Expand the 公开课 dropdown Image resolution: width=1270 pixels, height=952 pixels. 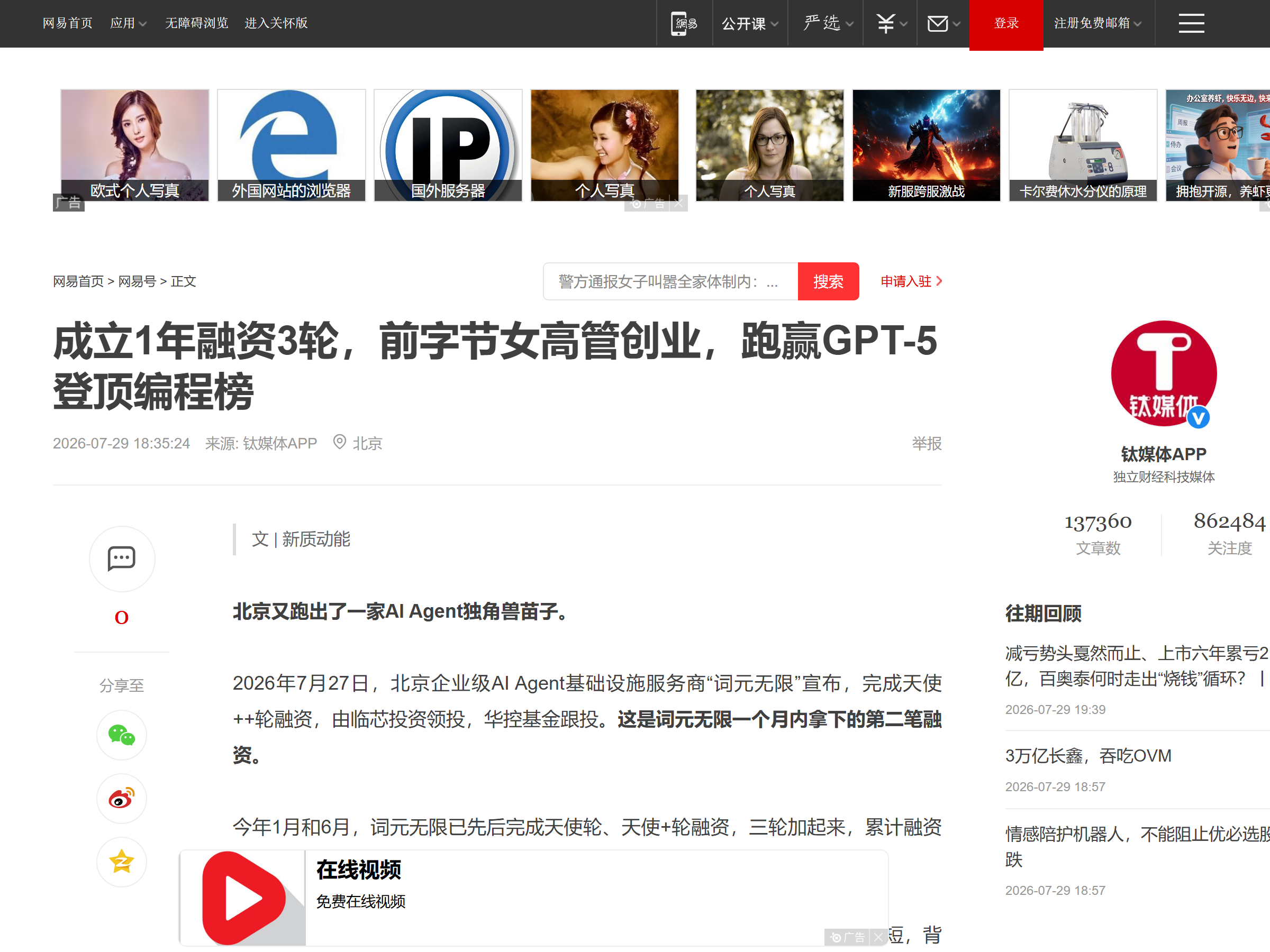click(x=750, y=23)
